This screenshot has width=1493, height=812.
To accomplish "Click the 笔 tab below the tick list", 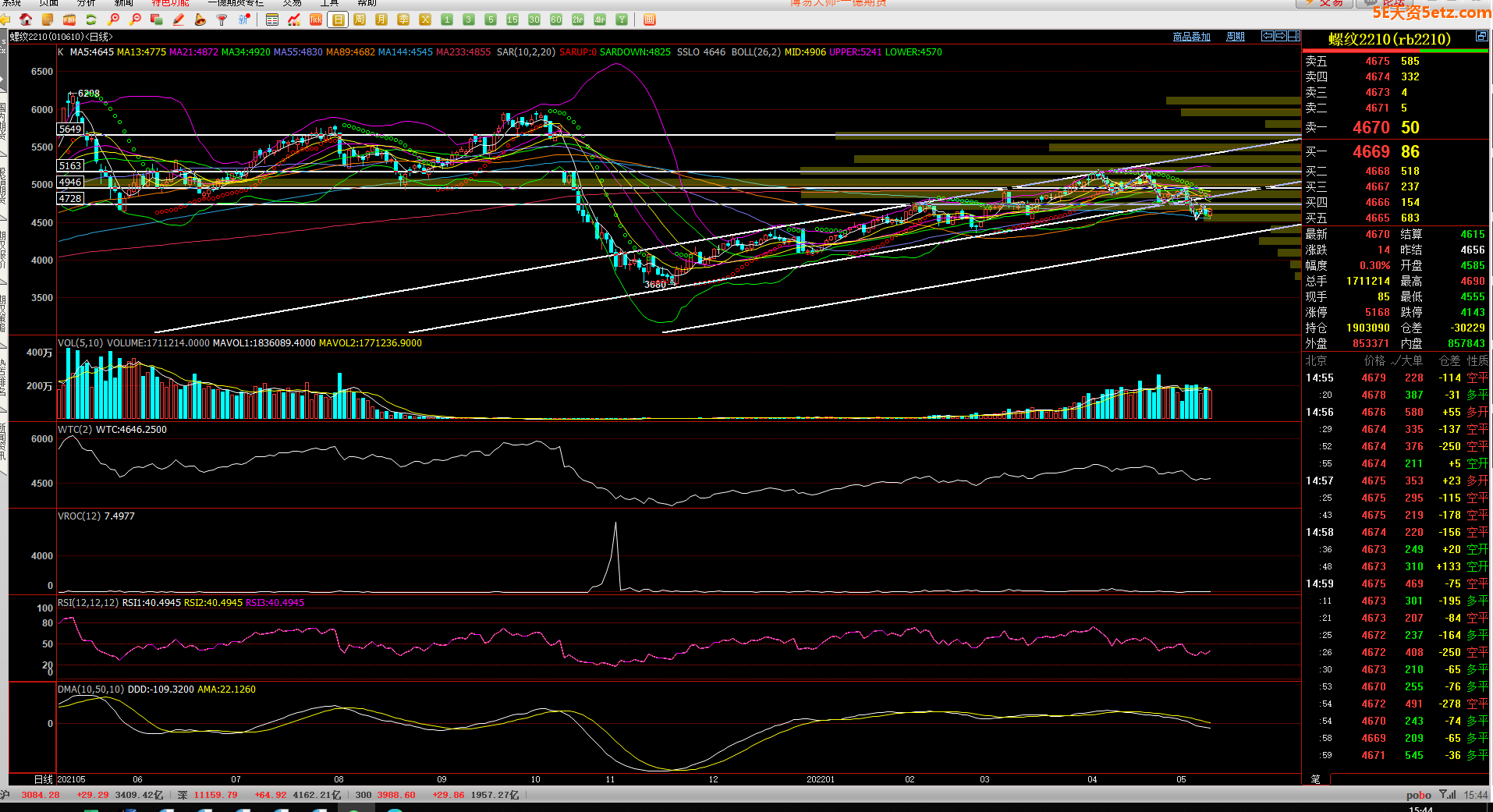I will (1315, 779).
